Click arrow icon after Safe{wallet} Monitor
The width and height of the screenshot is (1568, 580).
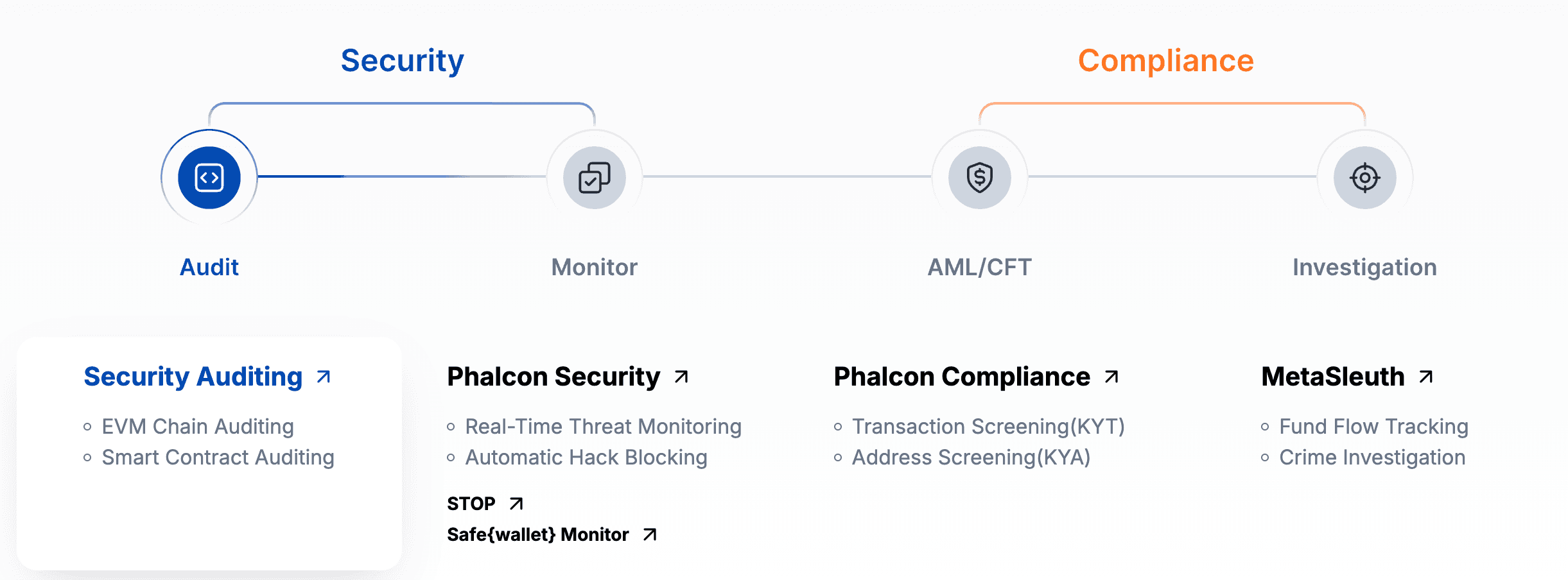[x=650, y=534]
